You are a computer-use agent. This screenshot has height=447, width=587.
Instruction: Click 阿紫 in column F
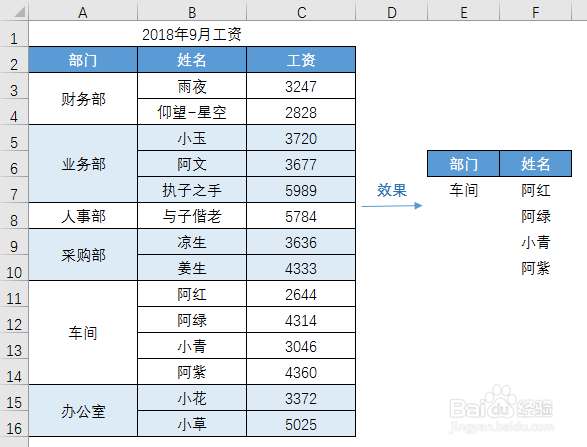coord(535,268)
